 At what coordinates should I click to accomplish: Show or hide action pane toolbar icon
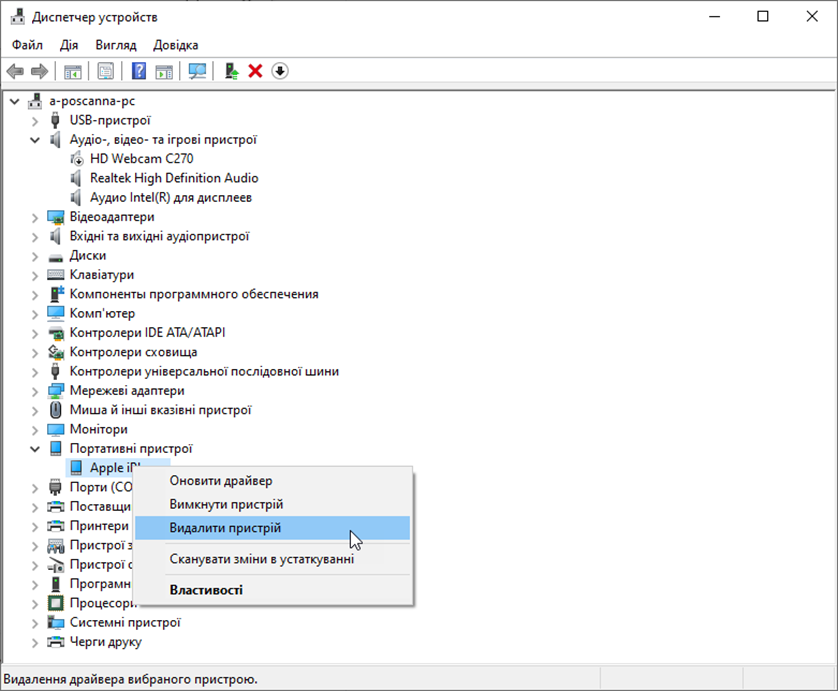(164, 71)
